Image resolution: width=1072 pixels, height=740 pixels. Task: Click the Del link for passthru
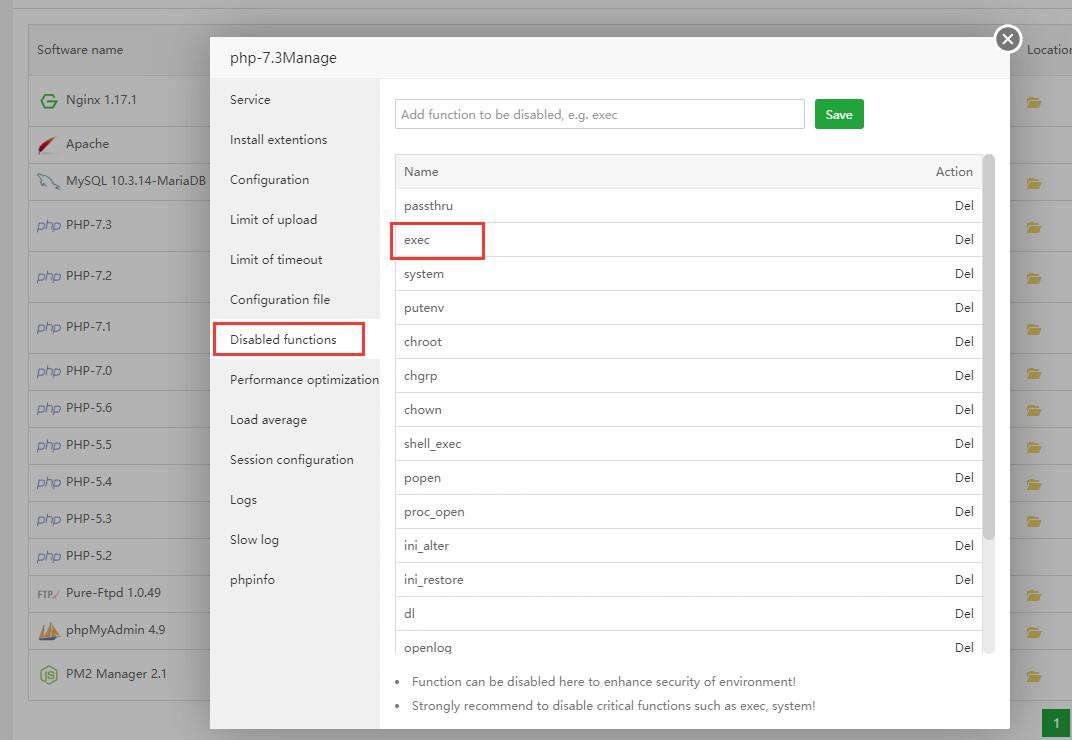(963, 206)
